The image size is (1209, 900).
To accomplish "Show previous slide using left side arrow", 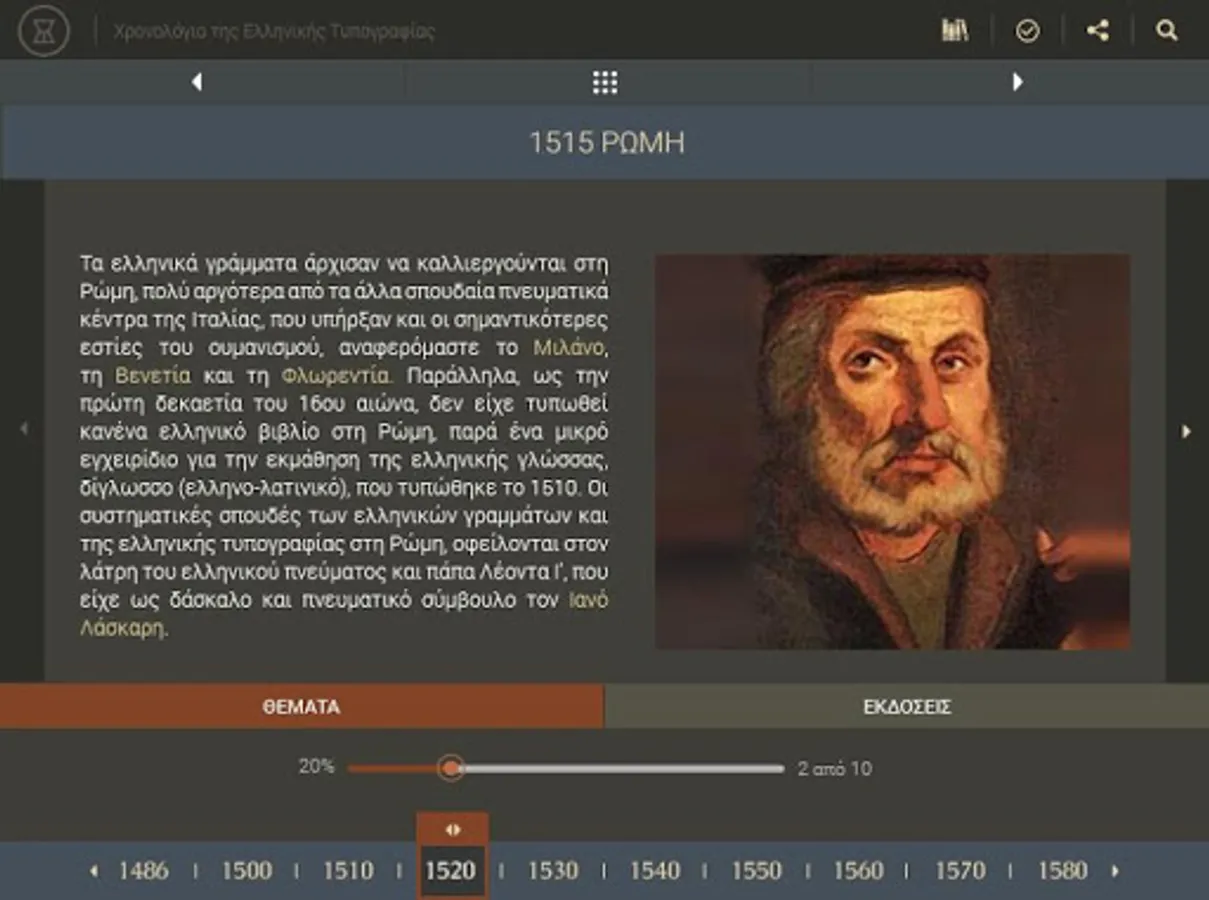I will pos(24,429).
